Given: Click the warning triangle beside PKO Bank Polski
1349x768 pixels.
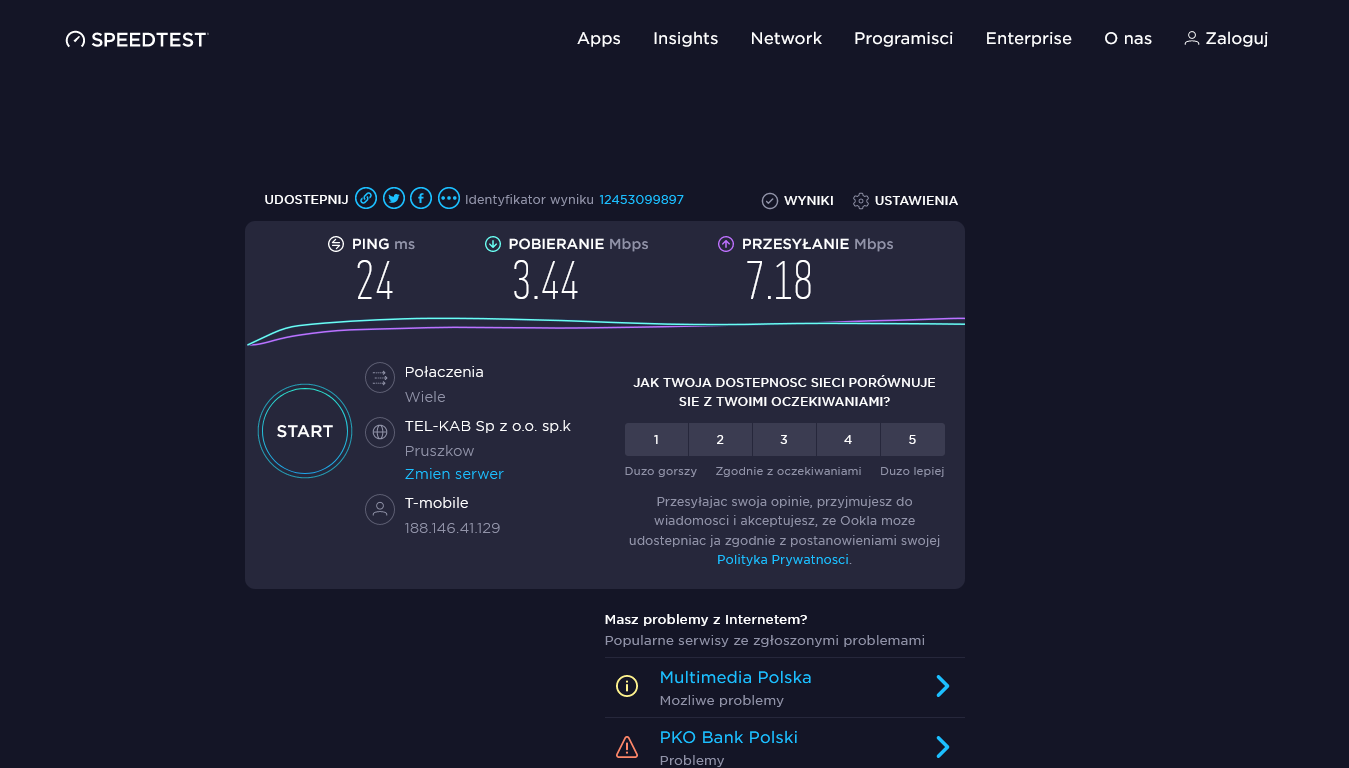Looking at the screenshot, I should (x=627, y=746).
